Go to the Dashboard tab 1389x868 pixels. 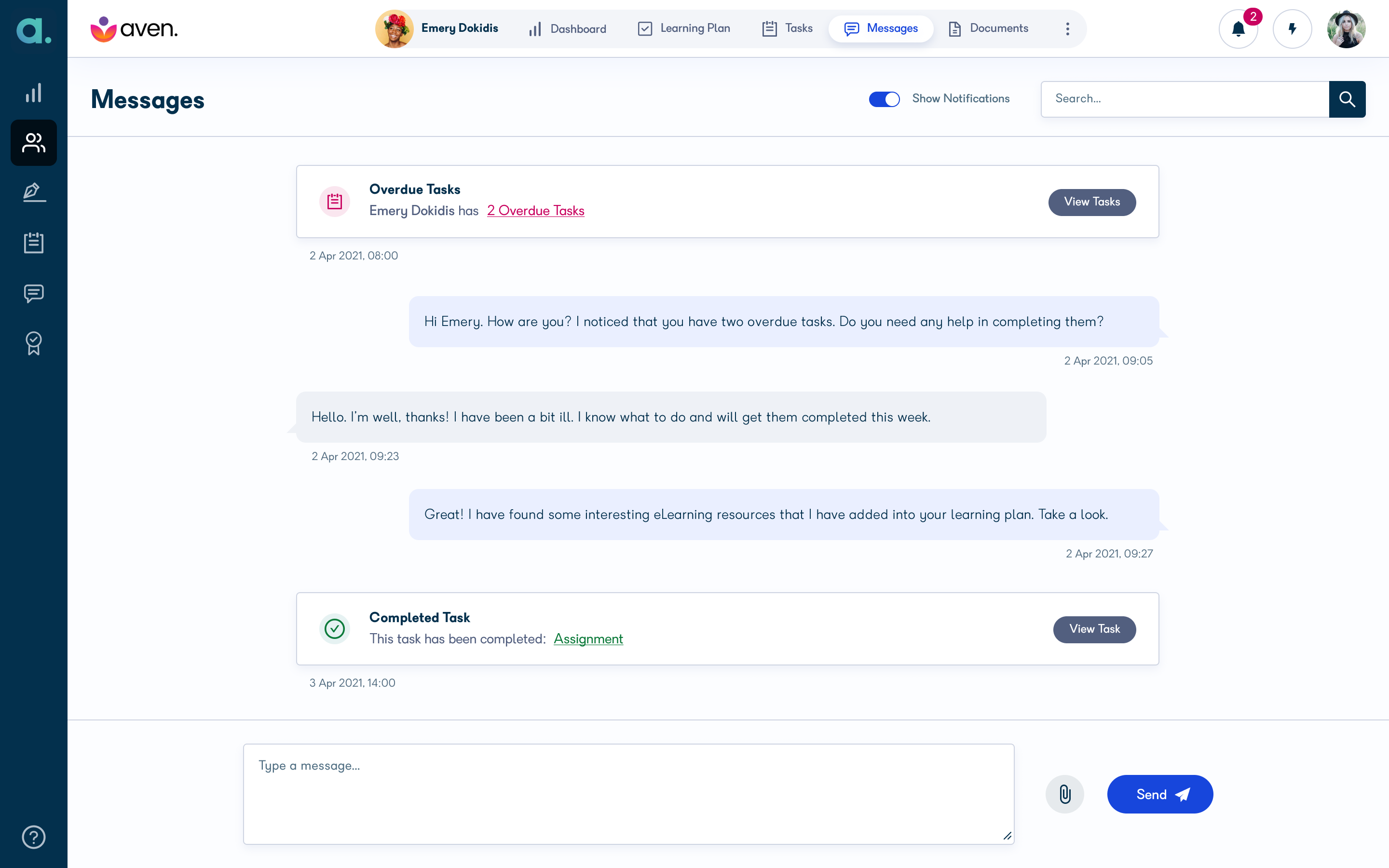coord(567,29)
